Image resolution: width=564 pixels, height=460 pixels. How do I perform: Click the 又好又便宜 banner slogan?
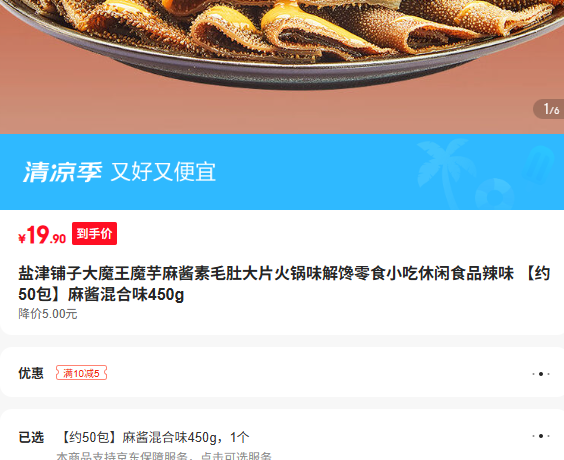163,172
